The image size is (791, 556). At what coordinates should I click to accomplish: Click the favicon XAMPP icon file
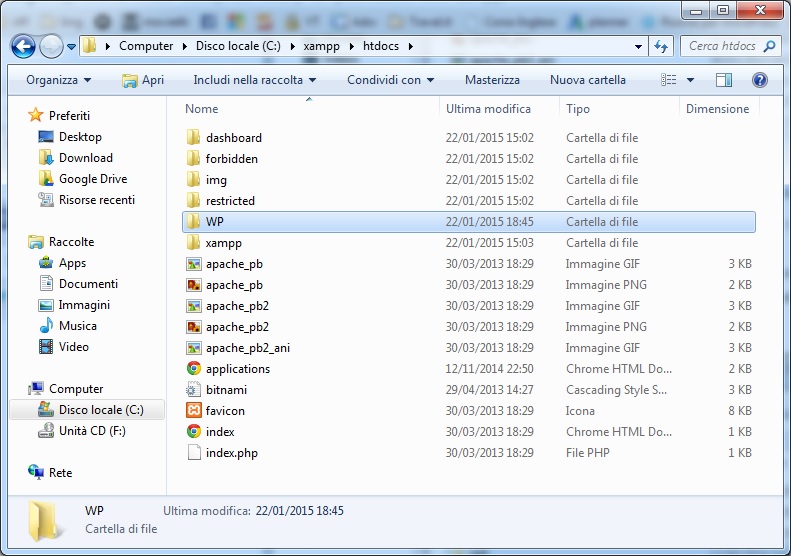coord(194,410)
